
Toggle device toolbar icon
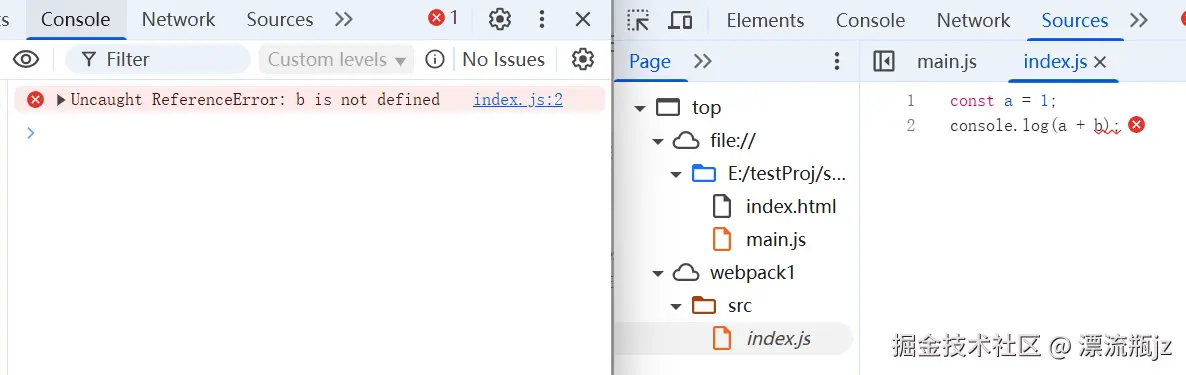(681, 20)
